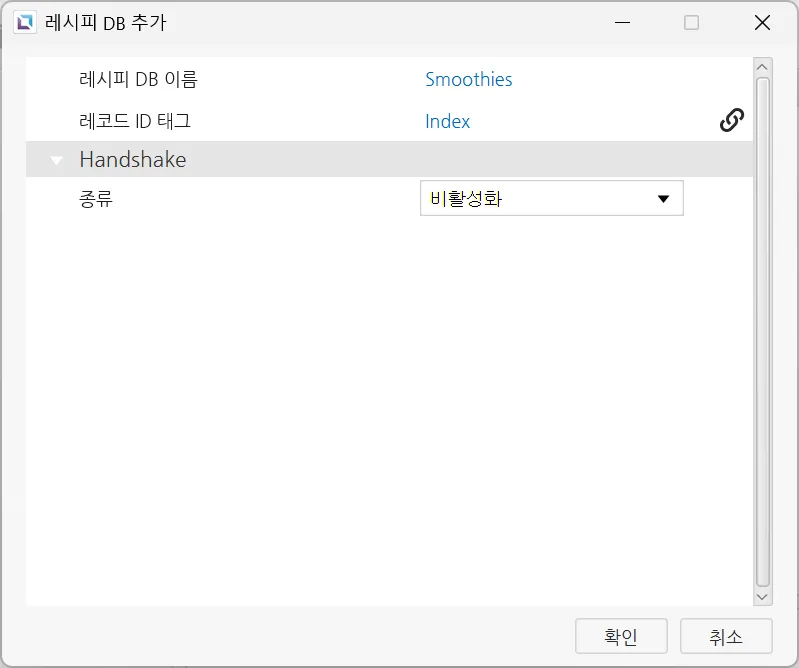Screen dimensions: 799x668
Task: Select the 레코드 ID 태그 row label
Action: pos(134,121)
